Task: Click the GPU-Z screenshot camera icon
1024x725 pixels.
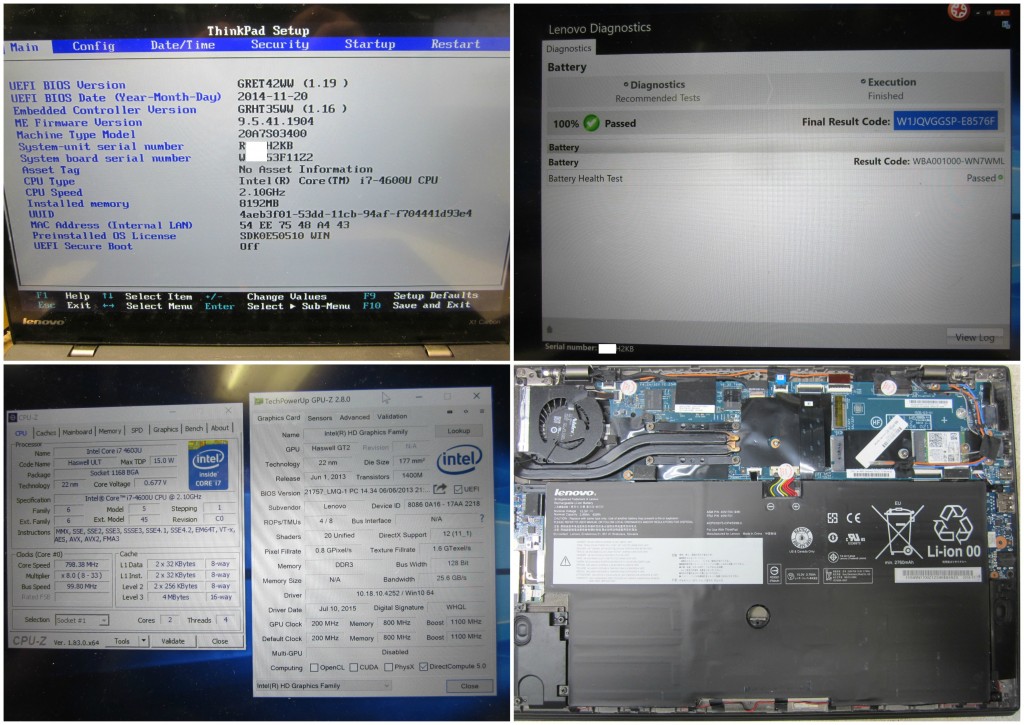Action: point(449,411)
